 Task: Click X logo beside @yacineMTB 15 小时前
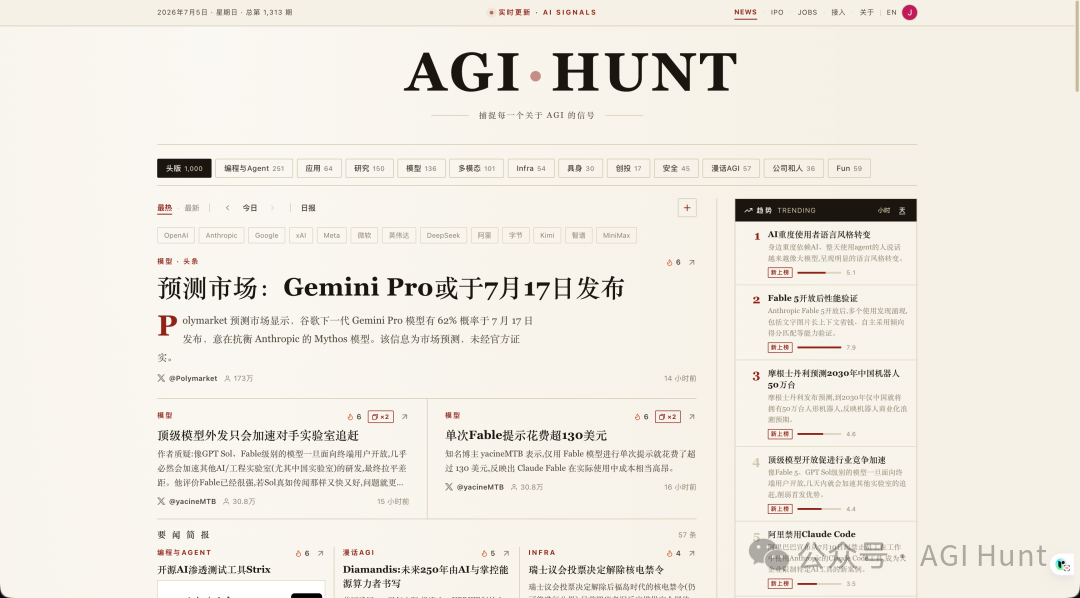click(161, 502)
